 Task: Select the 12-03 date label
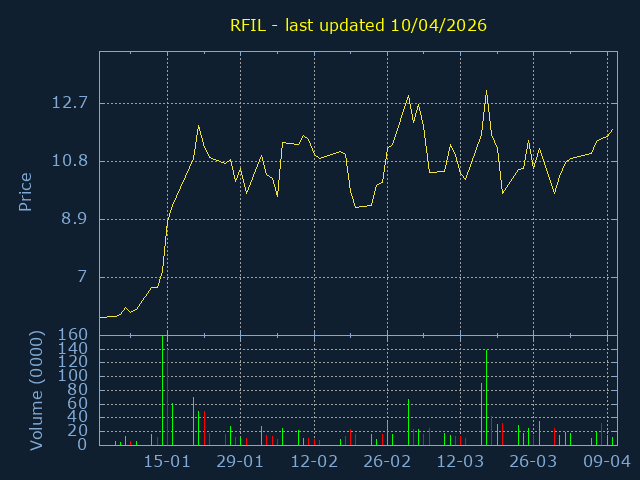coord(460,461)
